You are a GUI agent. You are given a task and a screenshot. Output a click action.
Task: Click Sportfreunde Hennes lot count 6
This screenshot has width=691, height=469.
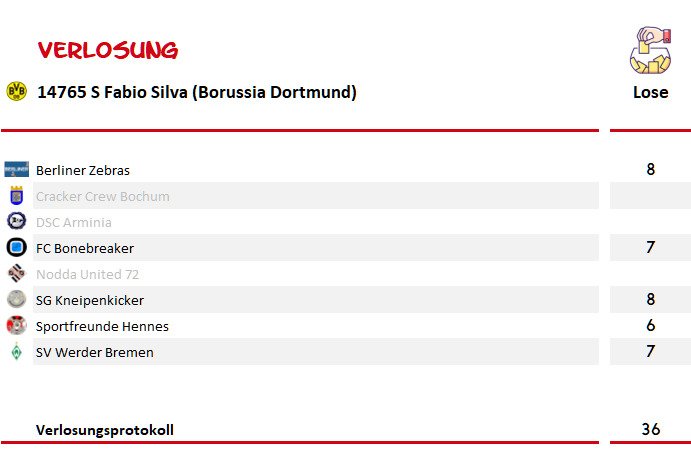click(650, 325)
